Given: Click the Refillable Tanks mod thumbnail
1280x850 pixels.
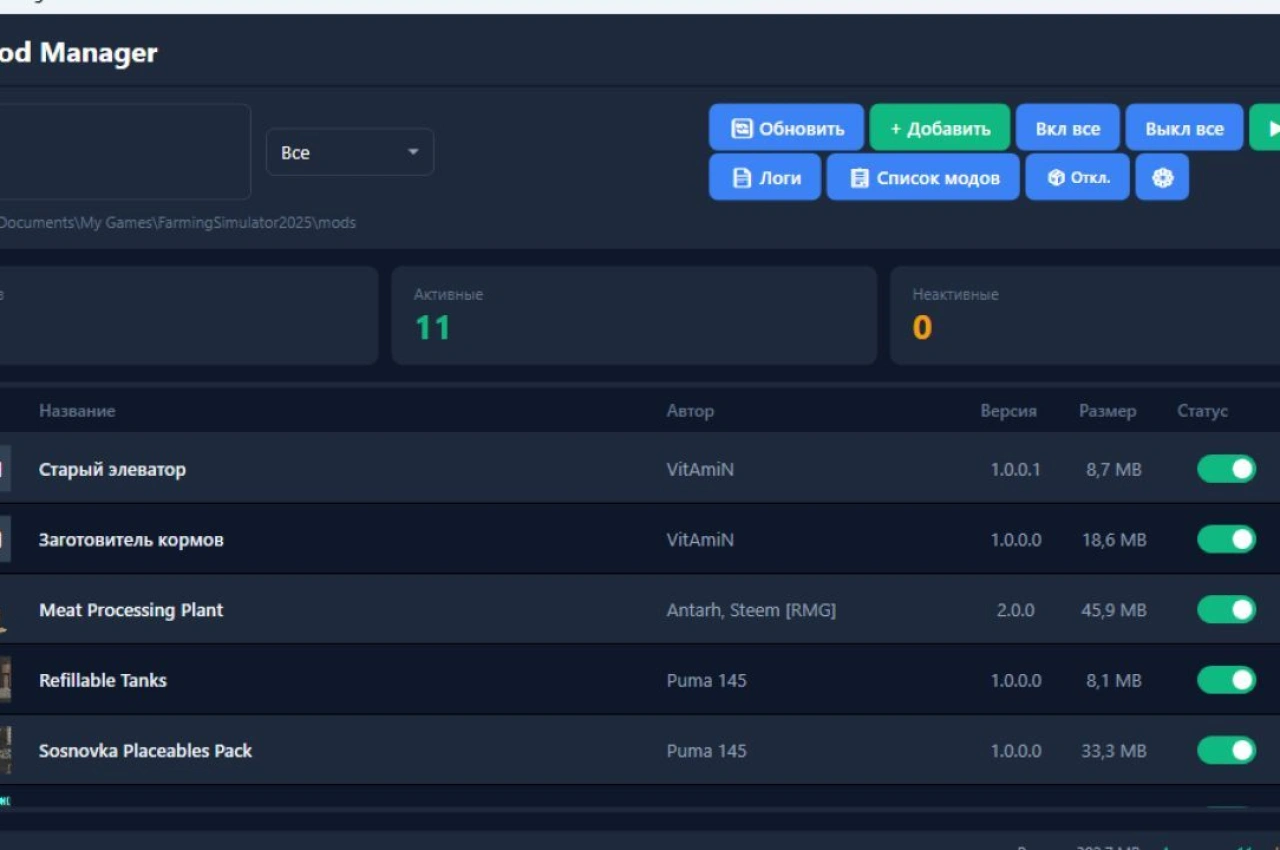Looking at the screenshot, I should [x=5, y=680].
